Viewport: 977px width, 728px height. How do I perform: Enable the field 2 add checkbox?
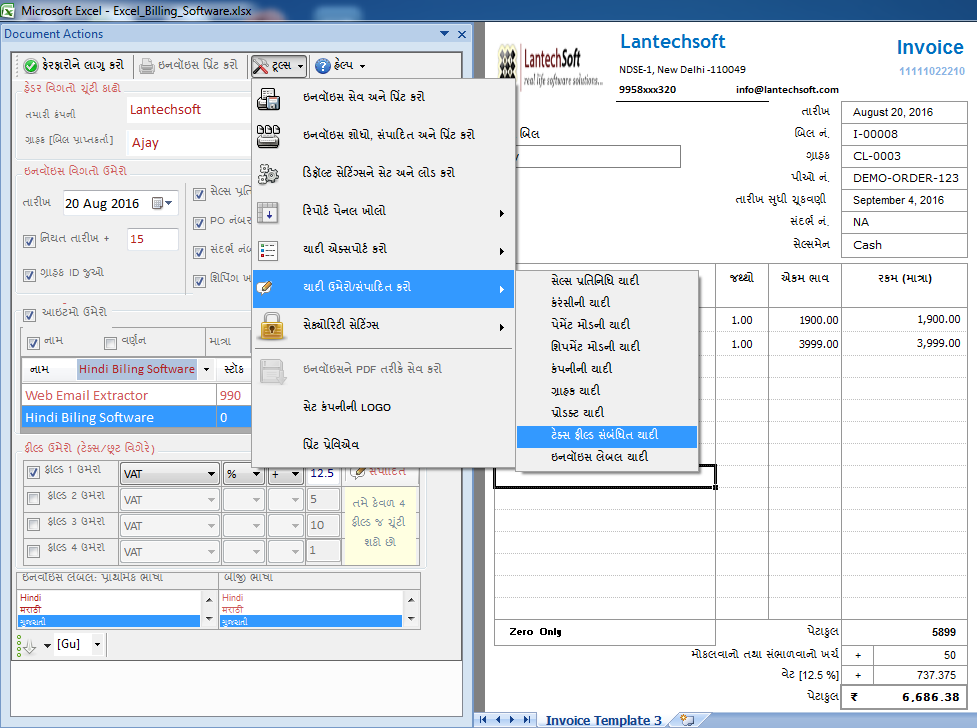click(x=34, y=498)
